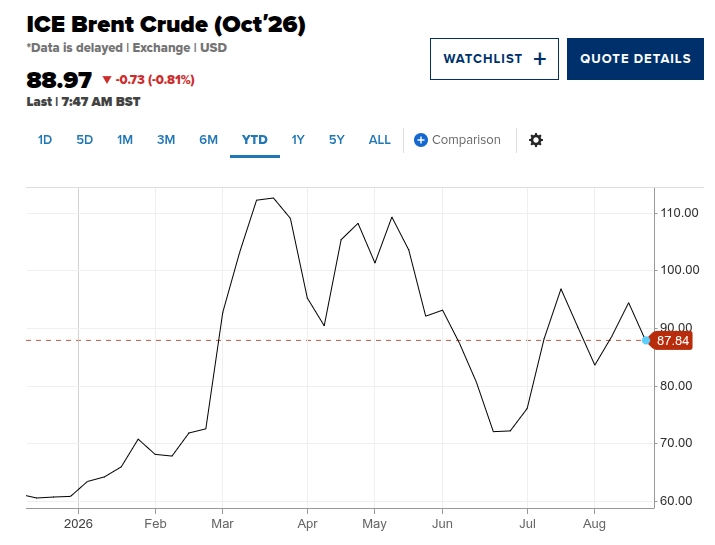
Task: Display ALL available price history
Action: click(x=379, y=140)
